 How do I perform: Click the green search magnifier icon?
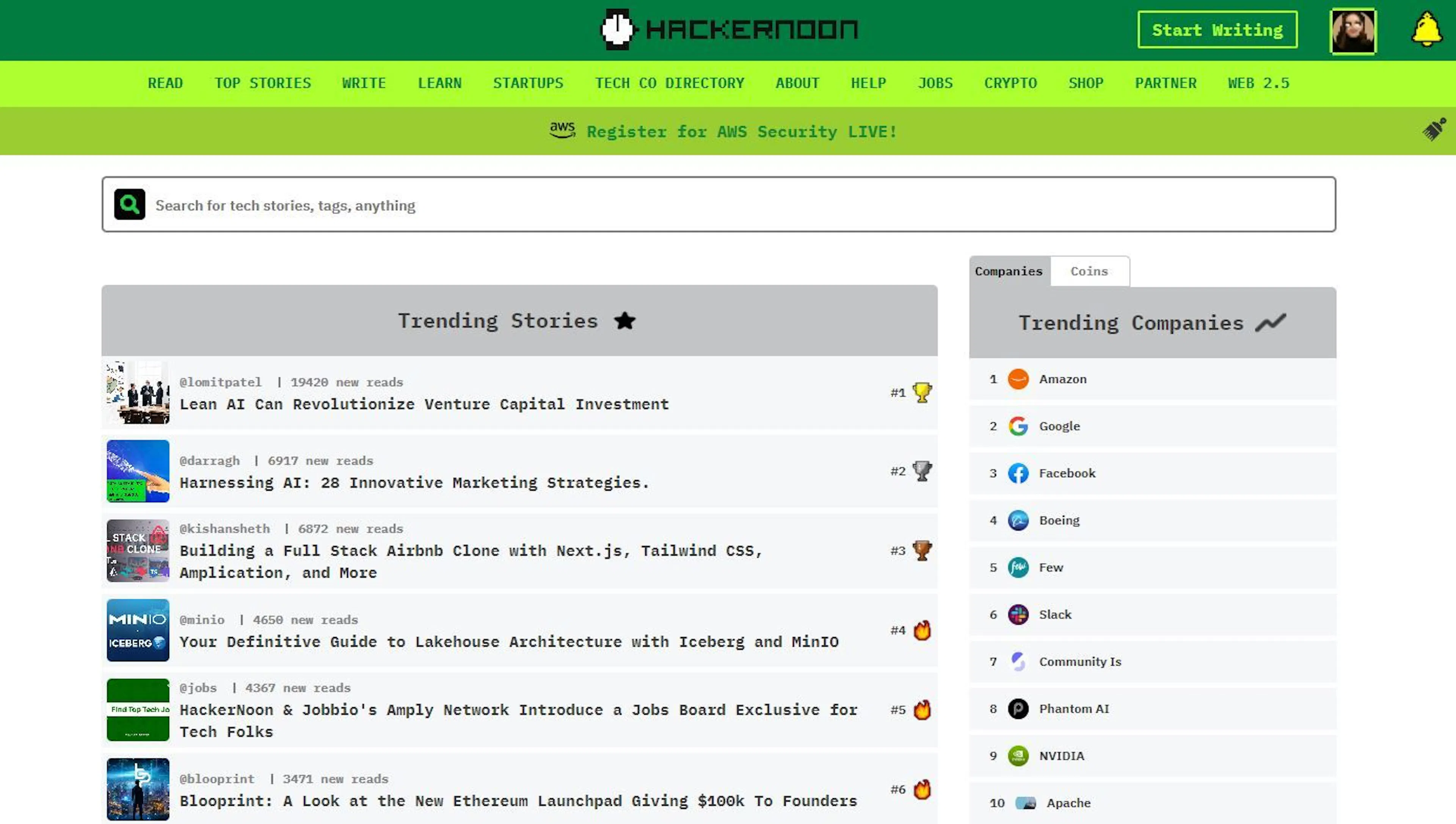point(130,204)
